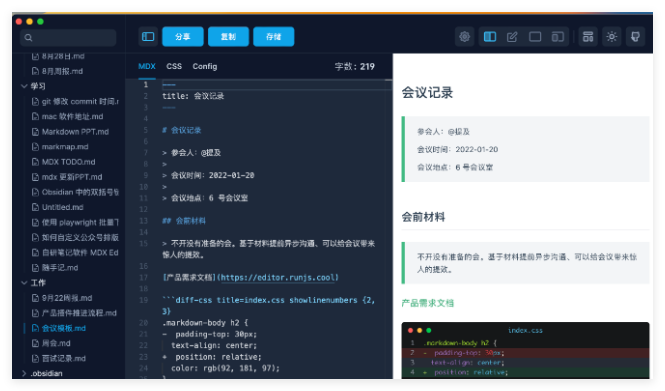Open Untitled.md file

[58, 207]
